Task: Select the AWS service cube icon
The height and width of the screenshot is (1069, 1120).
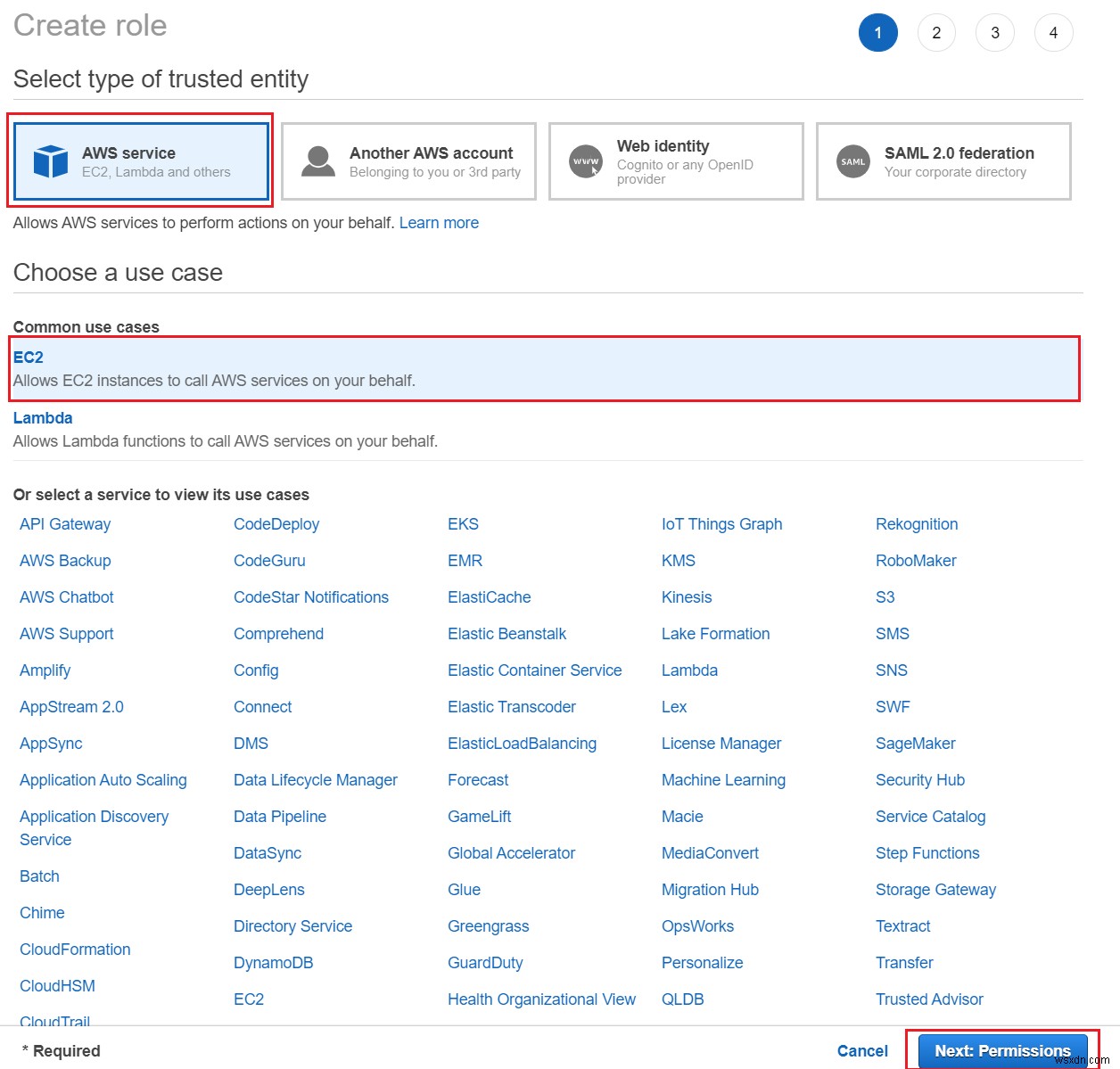Action: [51, 161]
